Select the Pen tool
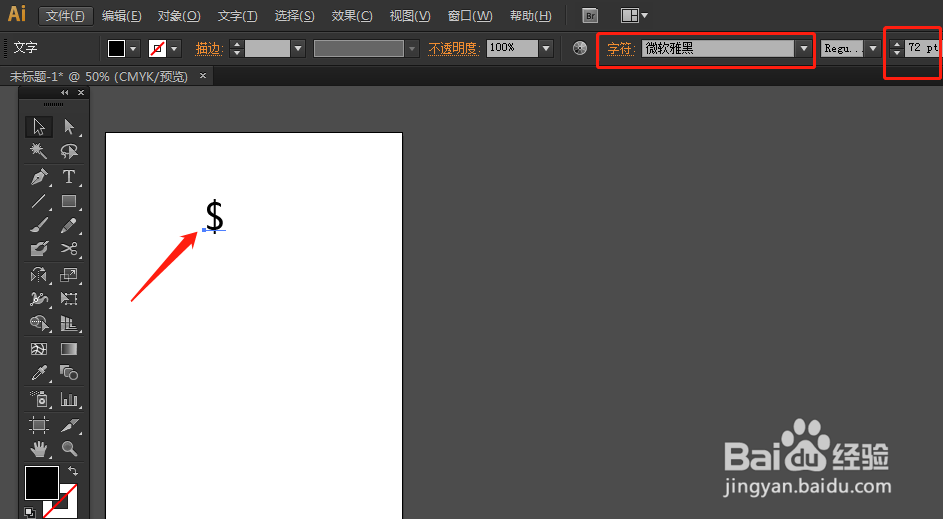The width and height of the screenshot is (943, 519). [38, 177]
